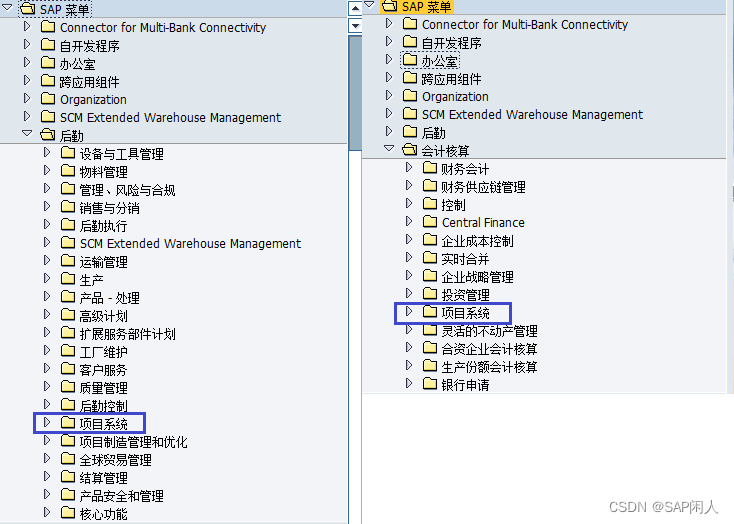
Task: Select the 产品 - 处理 label
Action: pos(110,298)
